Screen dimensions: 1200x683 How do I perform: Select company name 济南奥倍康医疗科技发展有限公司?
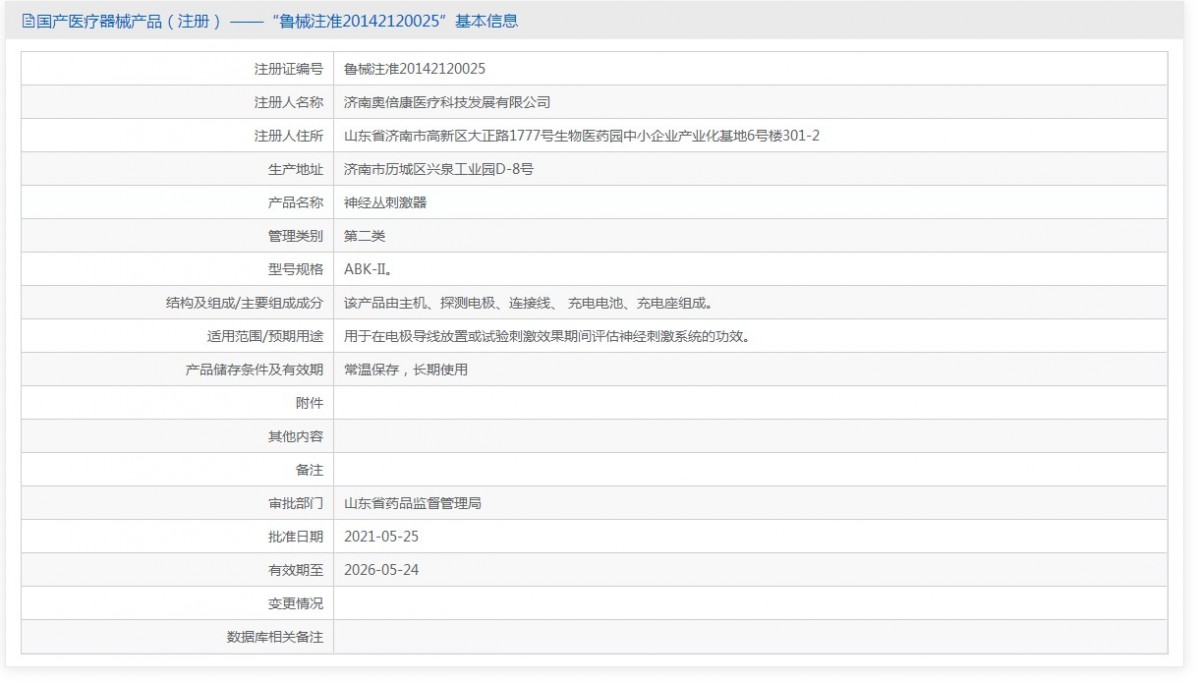point(447,102)
